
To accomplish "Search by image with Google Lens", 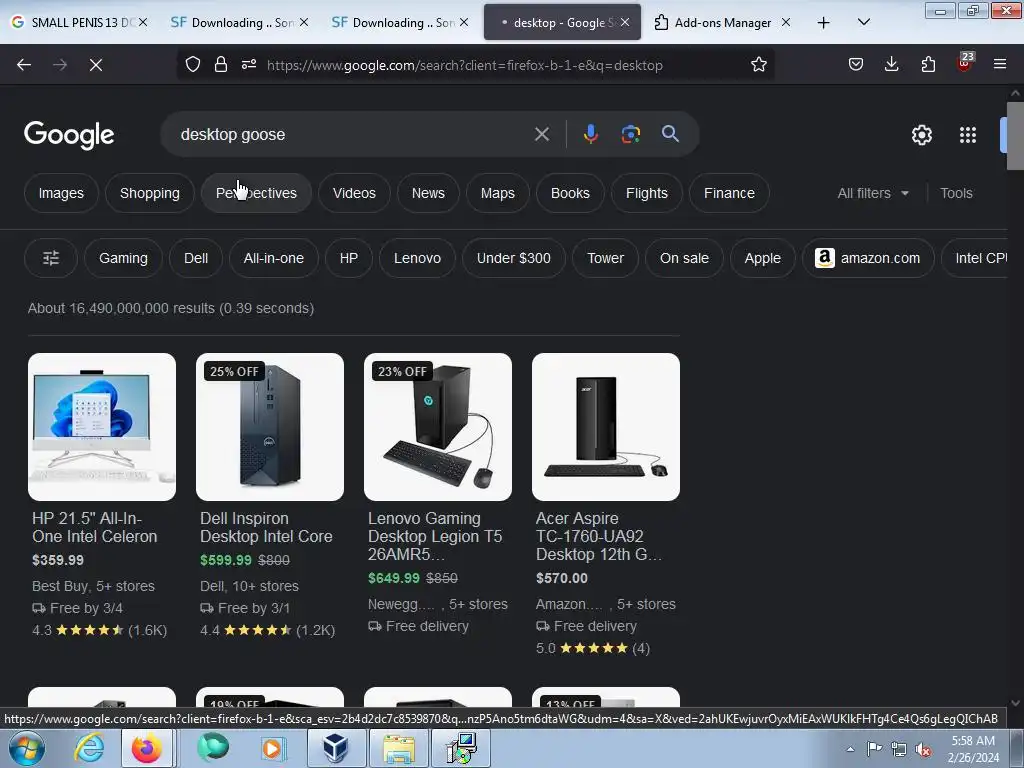I will (x=630, y=135).
